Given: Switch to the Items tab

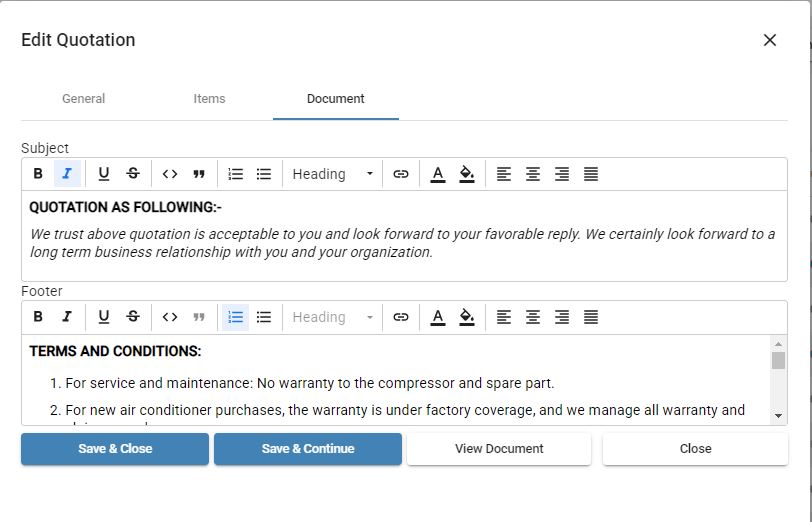Looking at the screenshot, I should click(x=209, y=99).
